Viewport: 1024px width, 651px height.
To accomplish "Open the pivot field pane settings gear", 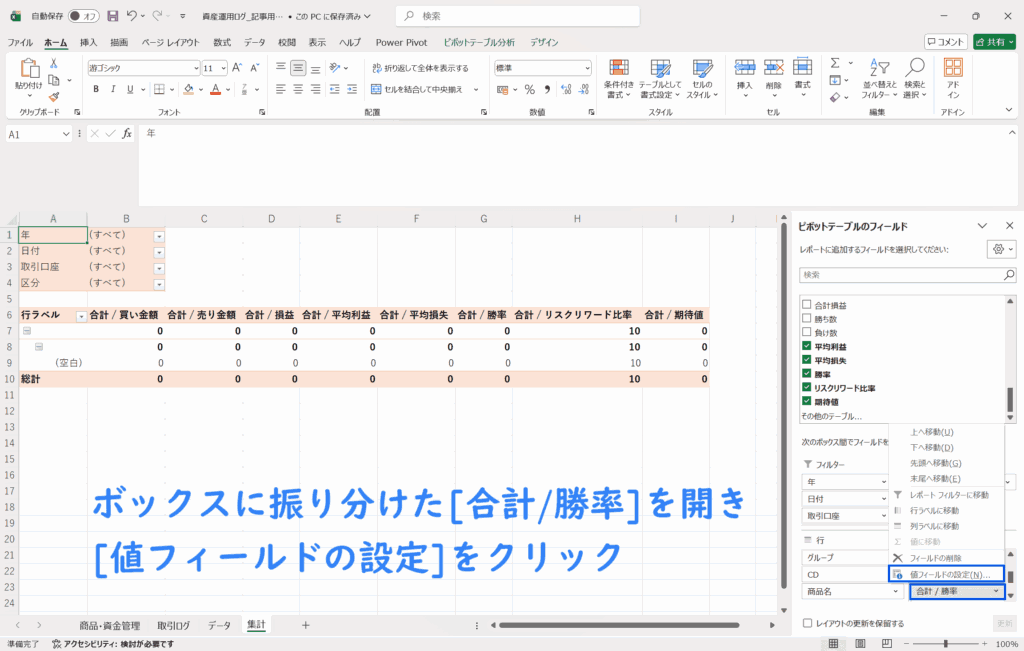I will (x=1000, y=249).
